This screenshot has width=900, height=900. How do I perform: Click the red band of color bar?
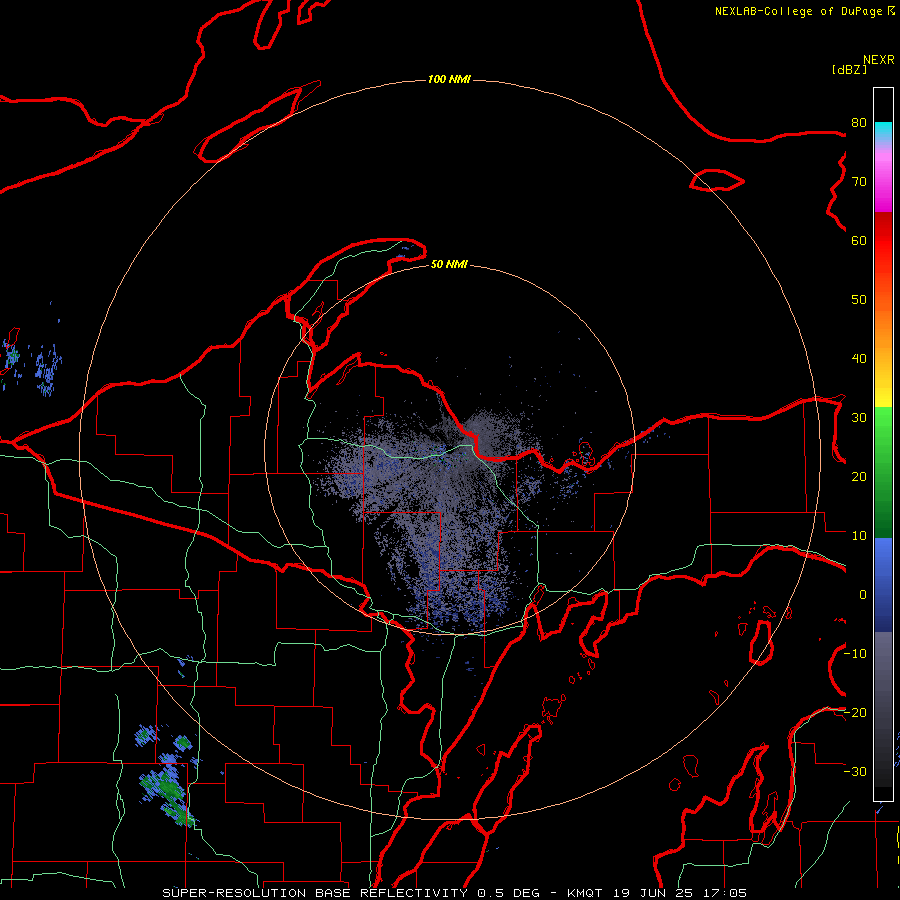pyautogui.click(x=883, y=241)
